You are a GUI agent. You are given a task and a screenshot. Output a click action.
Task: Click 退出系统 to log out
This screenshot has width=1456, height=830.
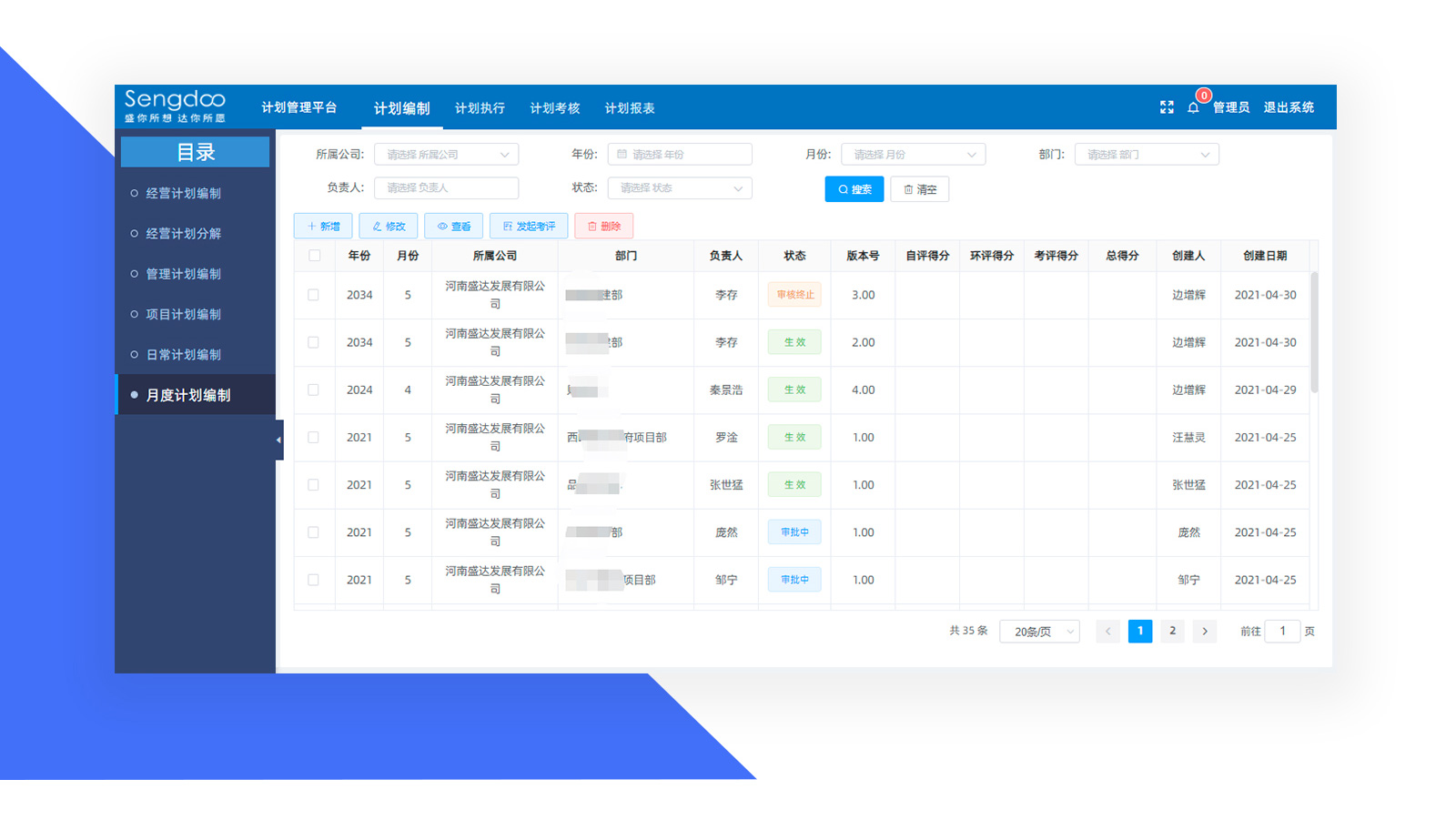coord(1289,107)
